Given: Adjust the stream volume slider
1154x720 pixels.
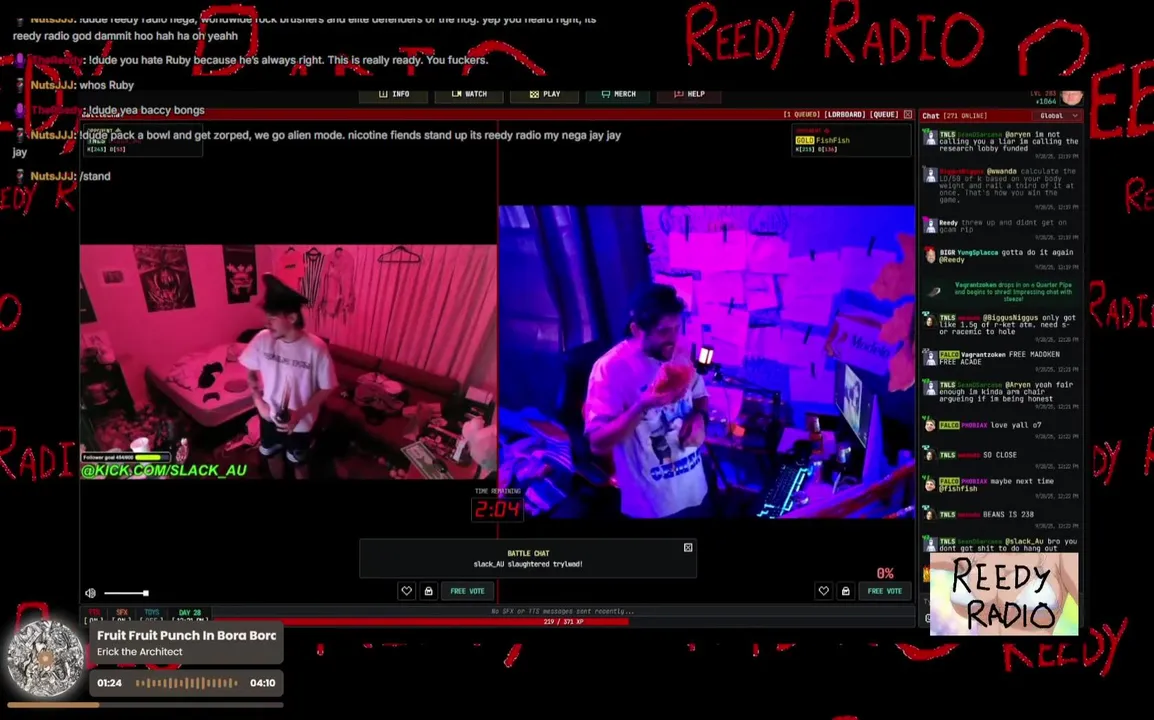Looking at the screenshot, I should [126, 593].
